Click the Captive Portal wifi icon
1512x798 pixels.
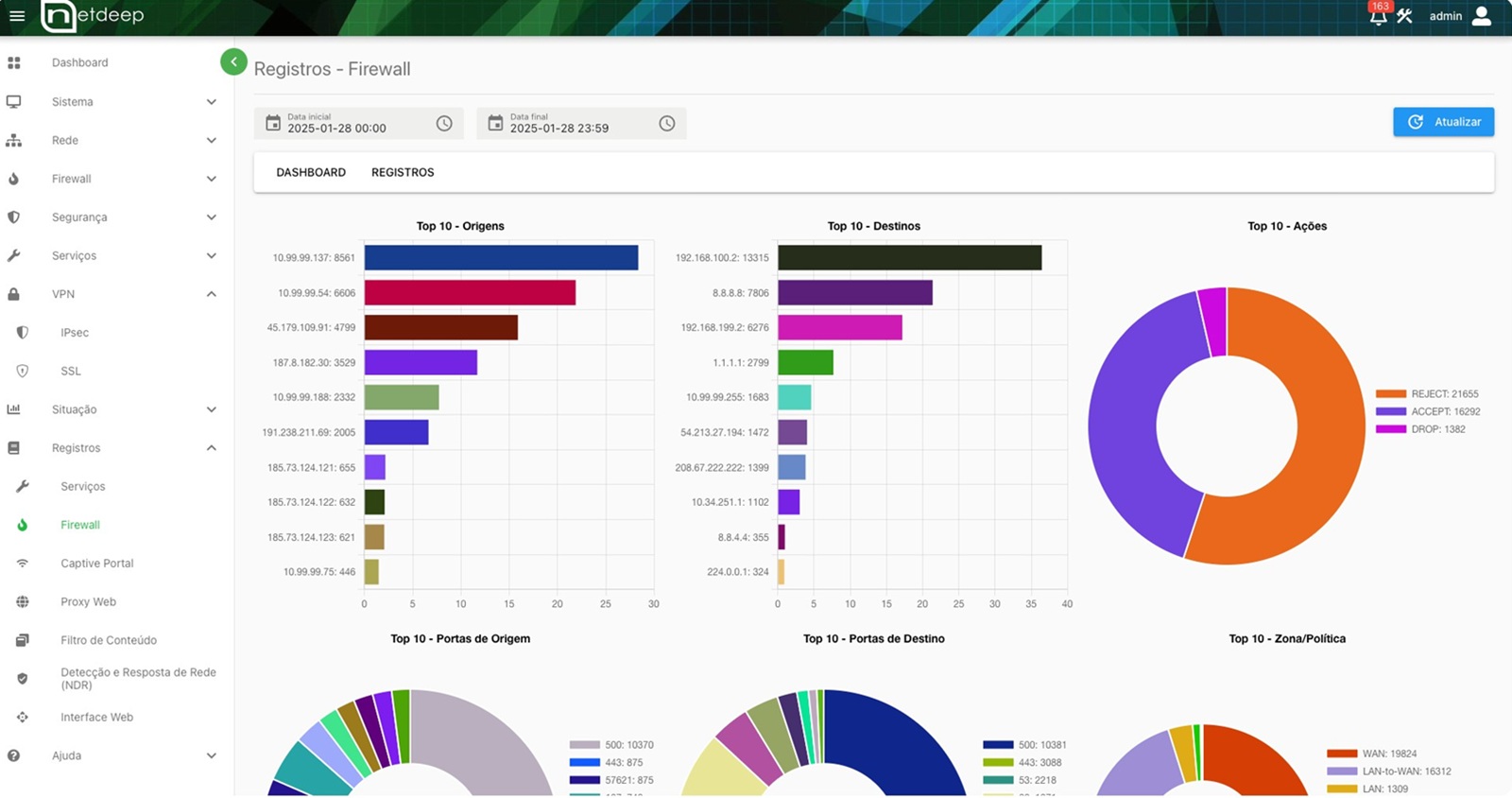click(x=23, y=564)
